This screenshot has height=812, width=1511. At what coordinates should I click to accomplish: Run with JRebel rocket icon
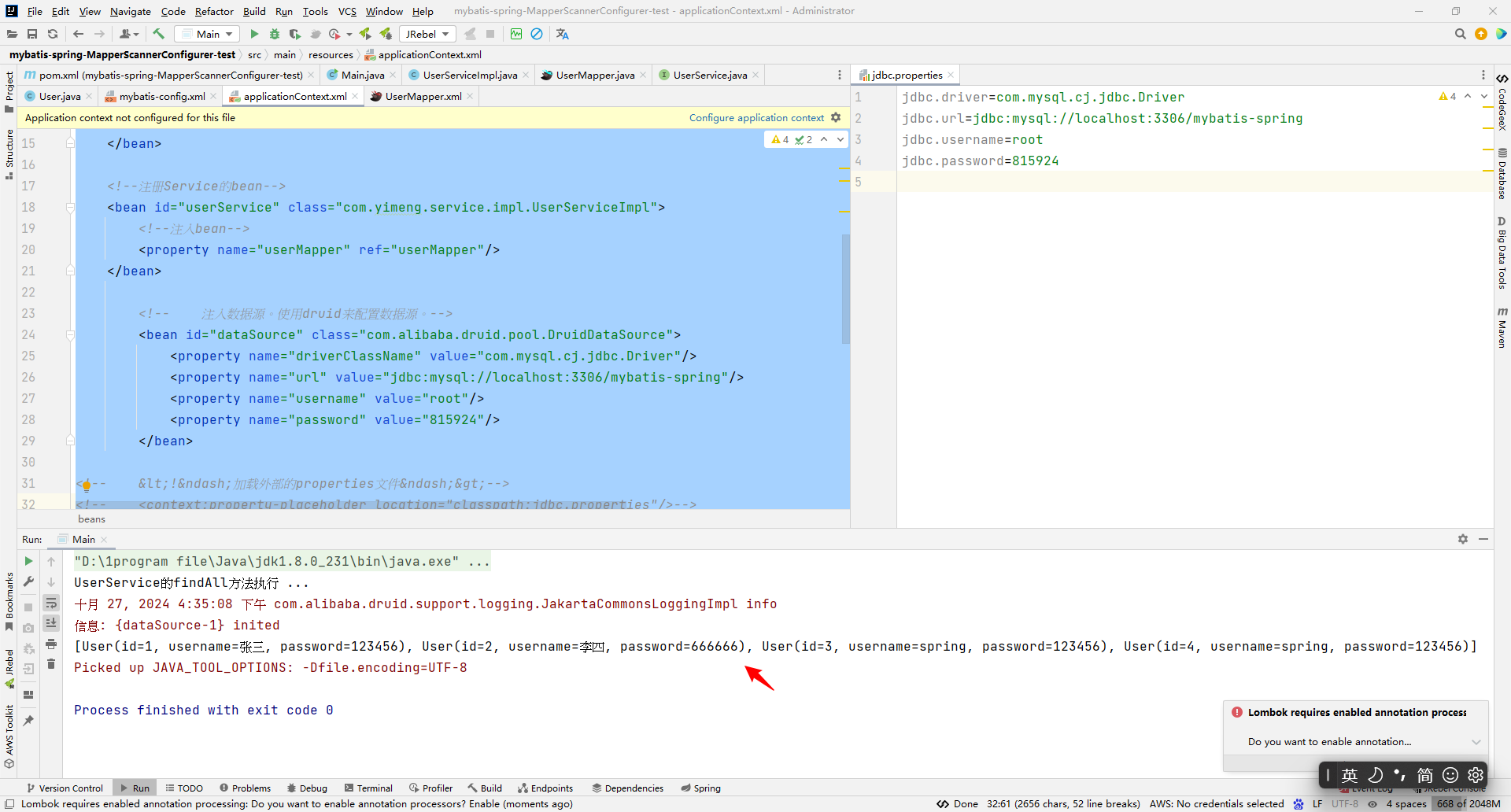pos(365,34)
